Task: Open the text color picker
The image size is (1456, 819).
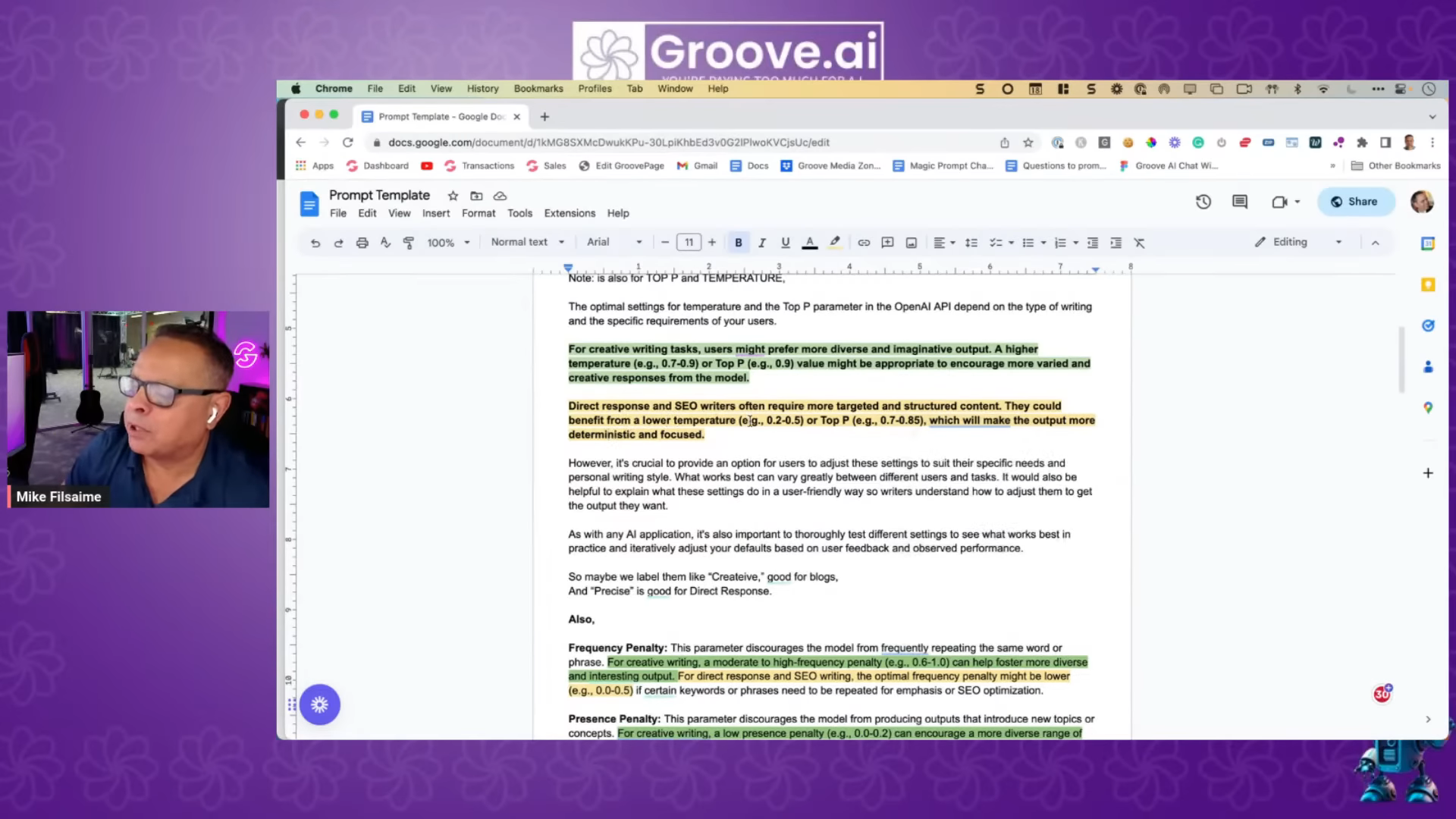Action: [810, 243]
